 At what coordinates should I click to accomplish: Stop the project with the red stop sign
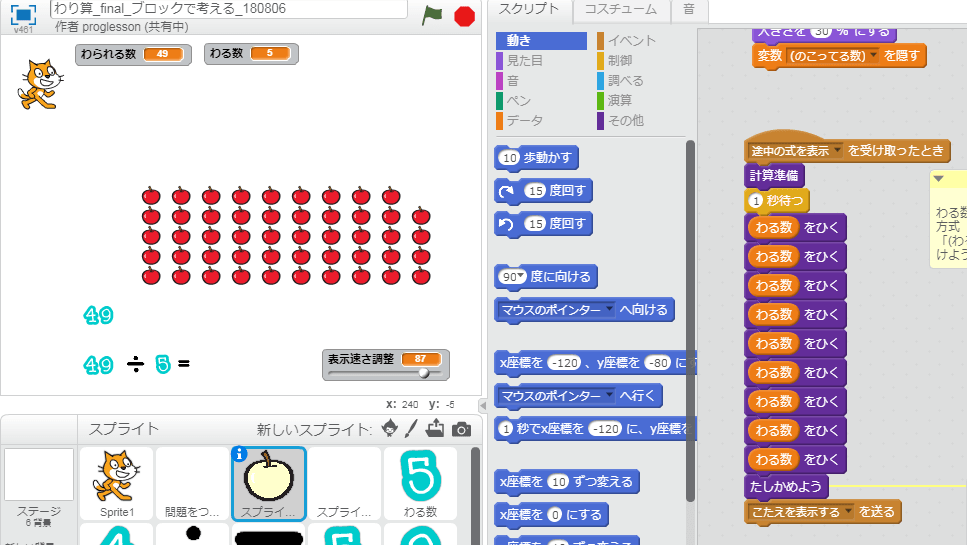(464, 16)
